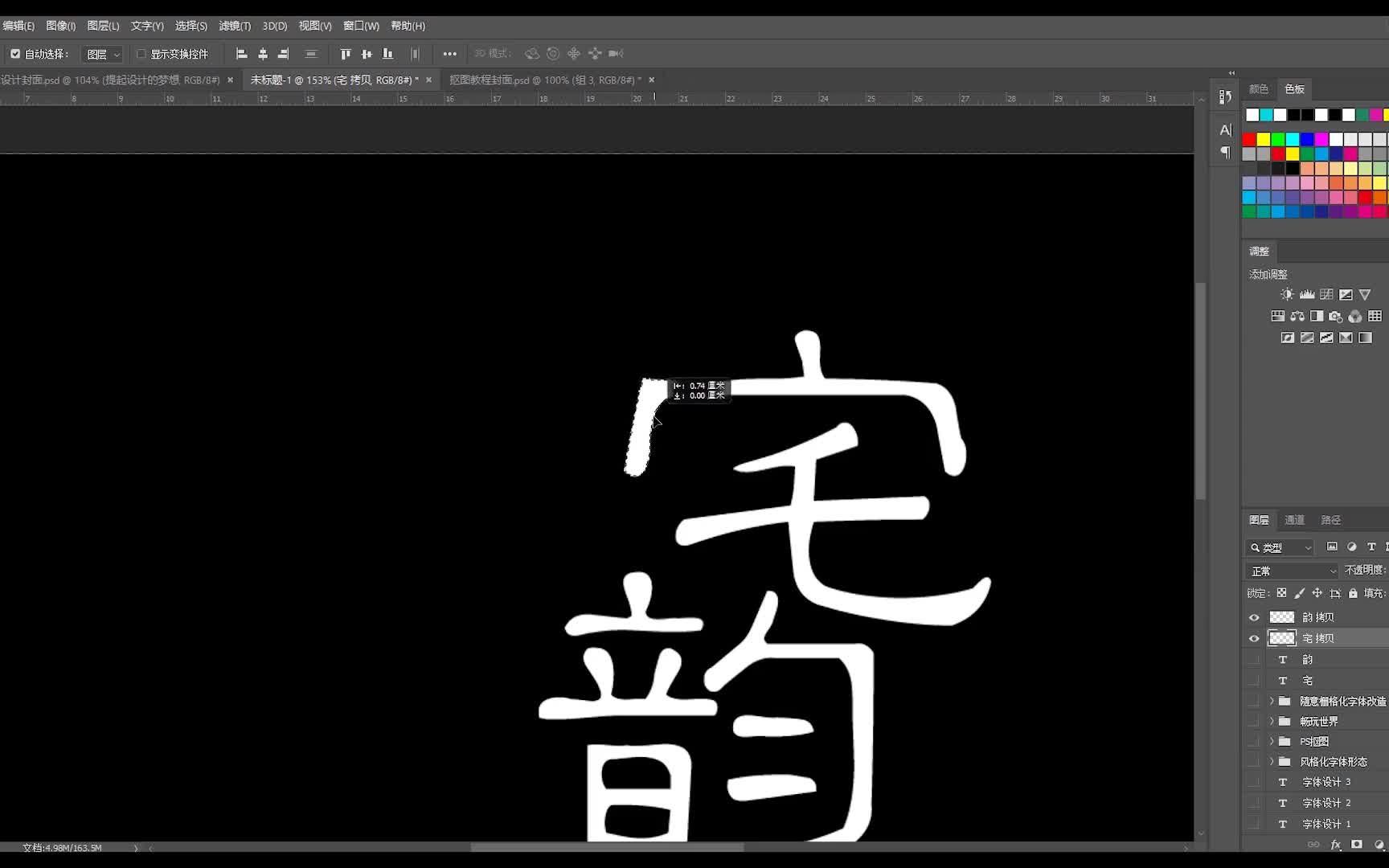Image resolution: width=1389 pixels, height=868 pixels.
Task: Open the 滤镜(T) menu
Action: pyautogui.click(x=235, y=26)
